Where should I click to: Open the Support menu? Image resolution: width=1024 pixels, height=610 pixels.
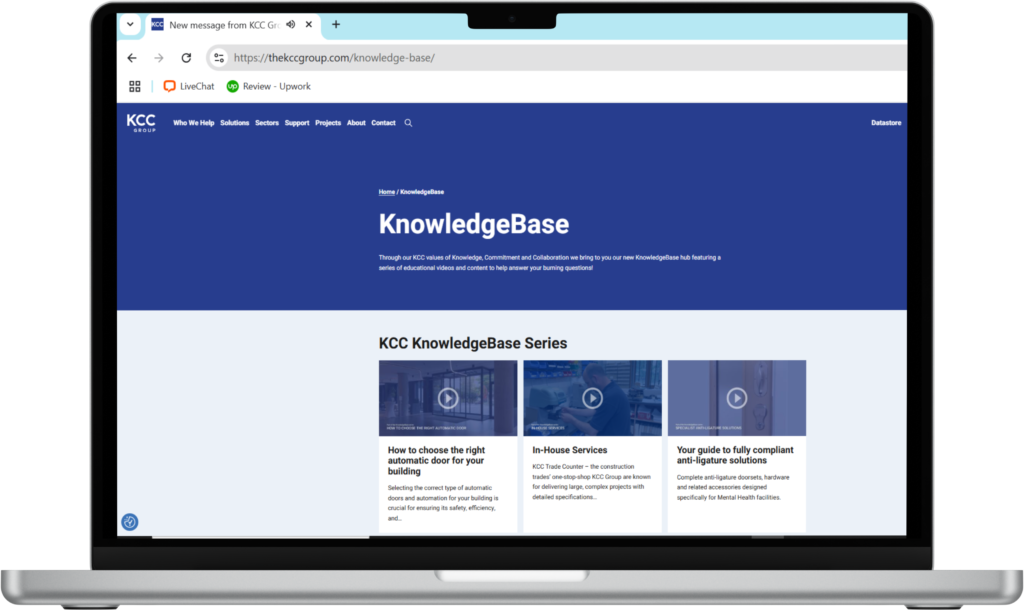click(x=296, y=123)
